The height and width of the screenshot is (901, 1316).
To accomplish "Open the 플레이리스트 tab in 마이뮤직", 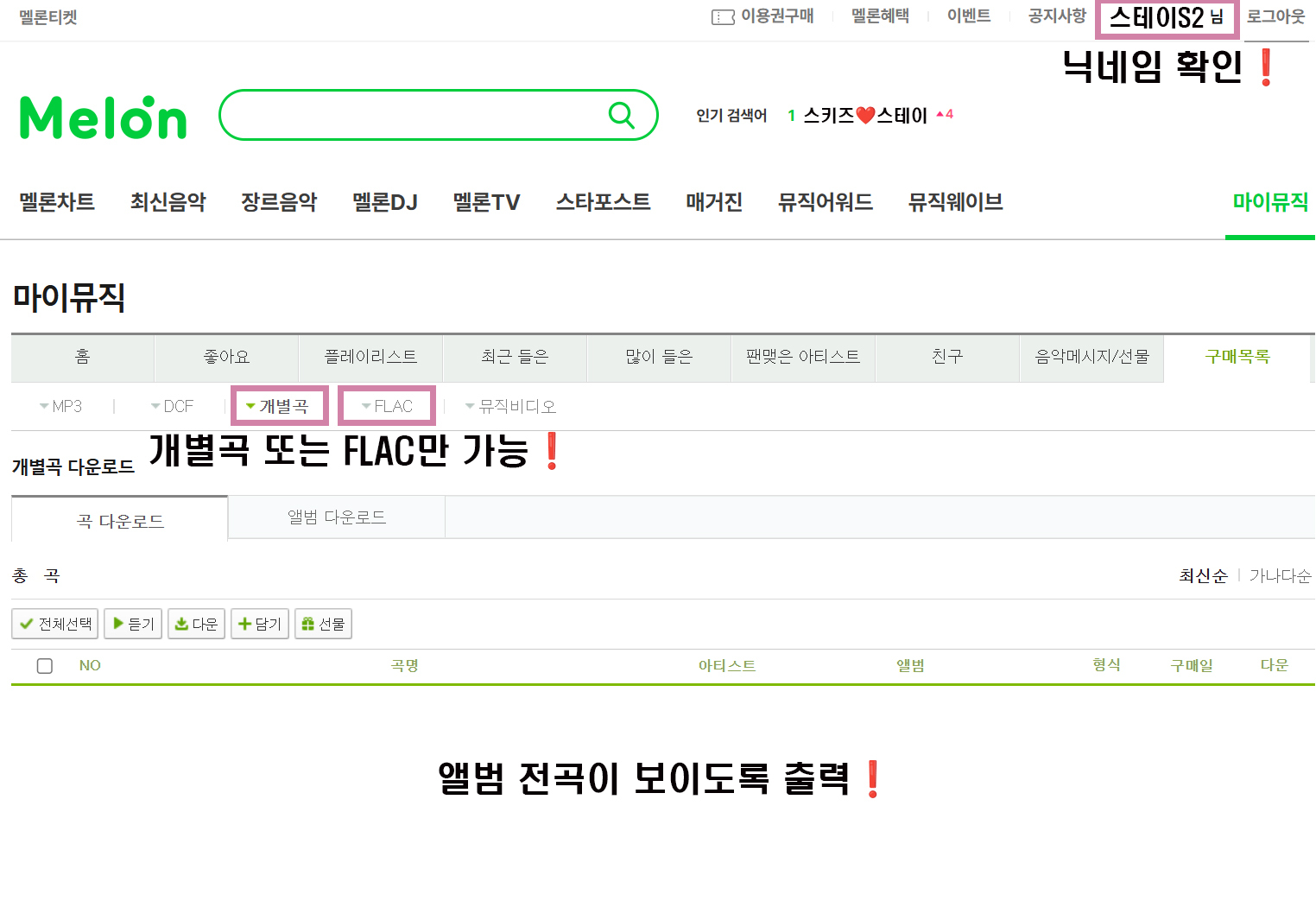I will pos(370,357).
